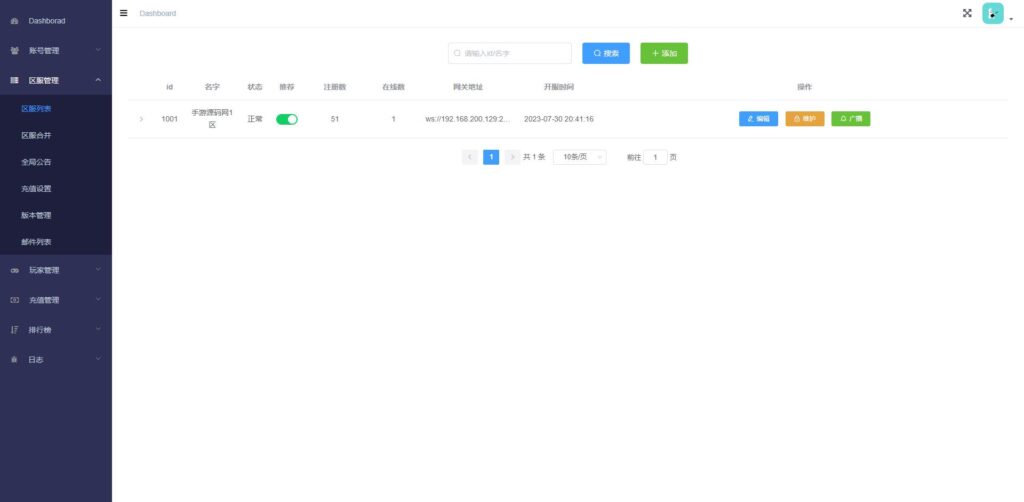Viewport: 1024px width, 502px height.
Task: Click the 开服时间 column header
Action: pos(558,87)
